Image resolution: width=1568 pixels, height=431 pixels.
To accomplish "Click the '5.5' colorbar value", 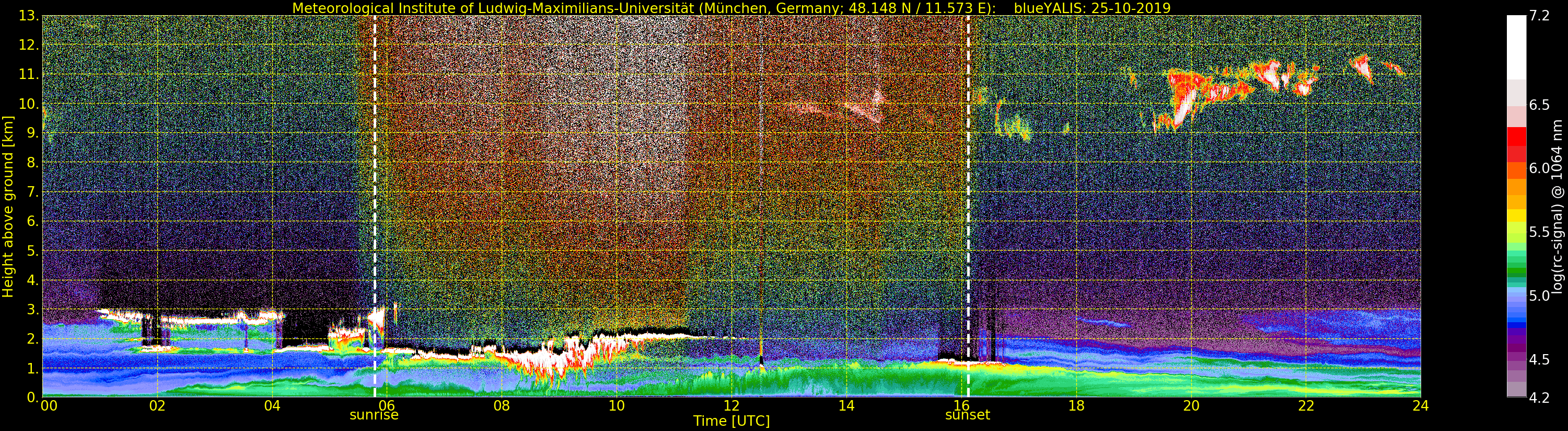I will 1539,232.
